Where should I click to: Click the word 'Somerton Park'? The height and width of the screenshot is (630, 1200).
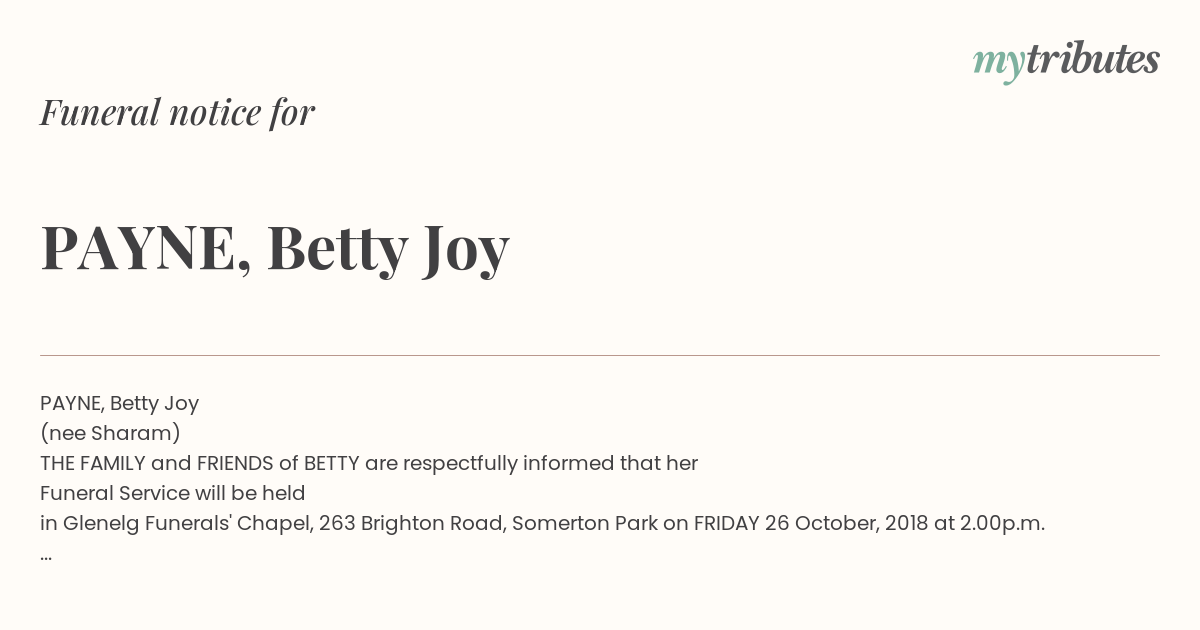point(585,523)
